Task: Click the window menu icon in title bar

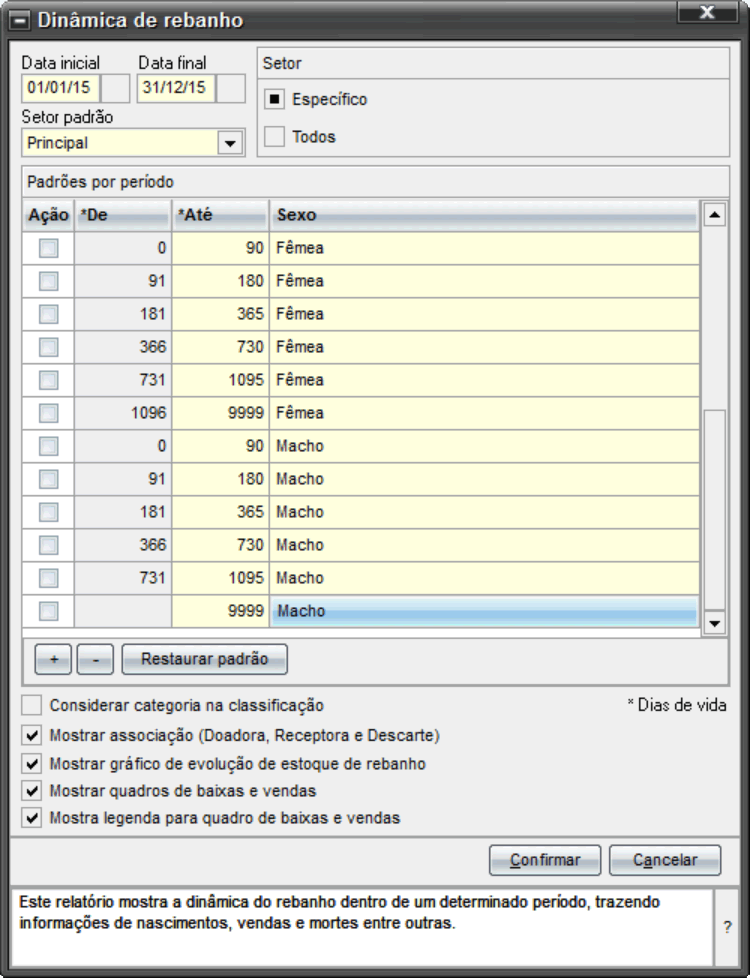Action: pyautogui.click(x=20, y=21)
